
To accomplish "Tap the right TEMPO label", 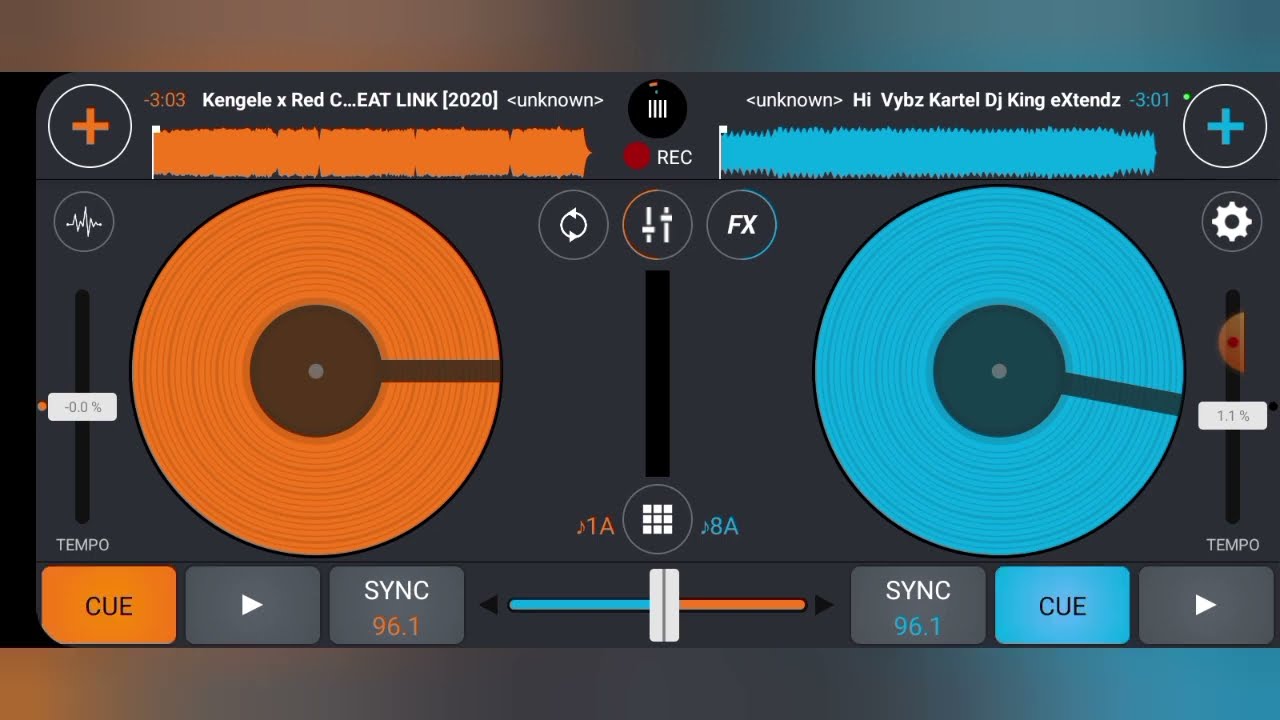I will click(x=1233, y=545).
